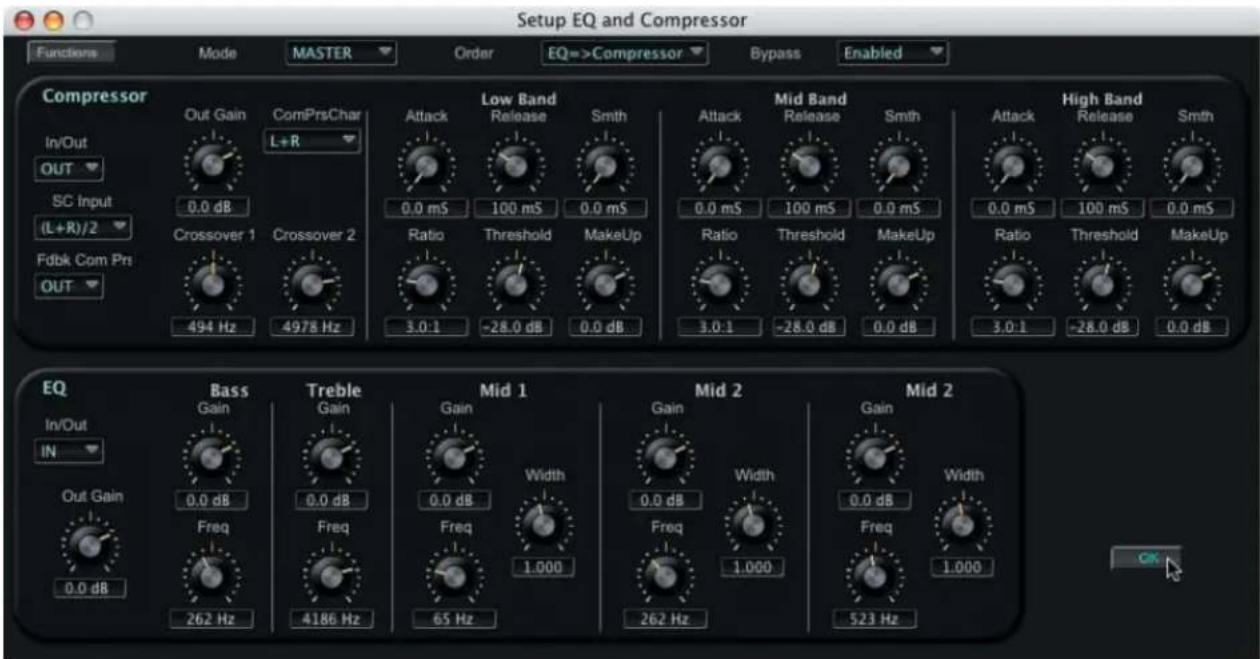The image size is (1260, 659).
Task: Click the Bass frequency field 262 Hz
Action: (x=211, y=619)
